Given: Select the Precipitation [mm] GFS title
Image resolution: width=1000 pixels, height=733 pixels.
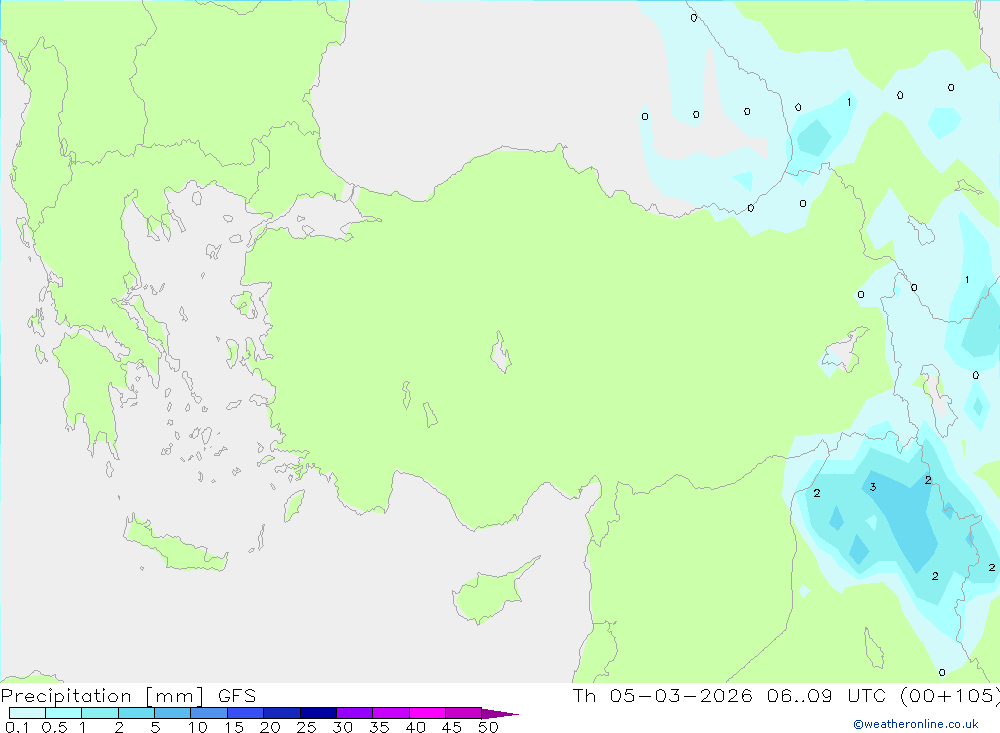Looking at the screenshot, I should 128,695.
